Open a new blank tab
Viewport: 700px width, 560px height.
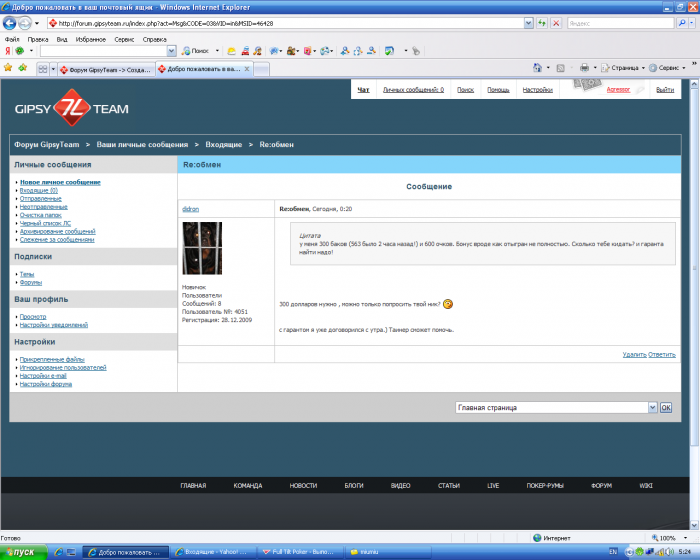[262, 70]
